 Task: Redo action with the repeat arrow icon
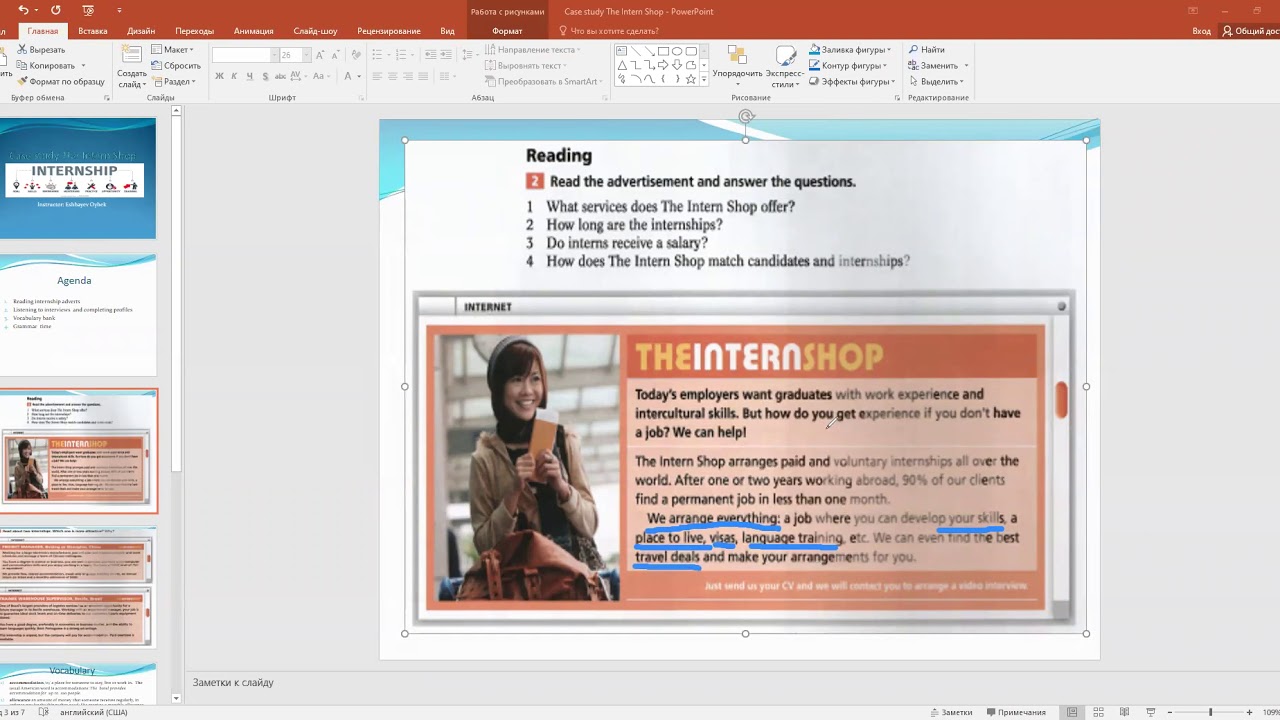pos(56,10)
